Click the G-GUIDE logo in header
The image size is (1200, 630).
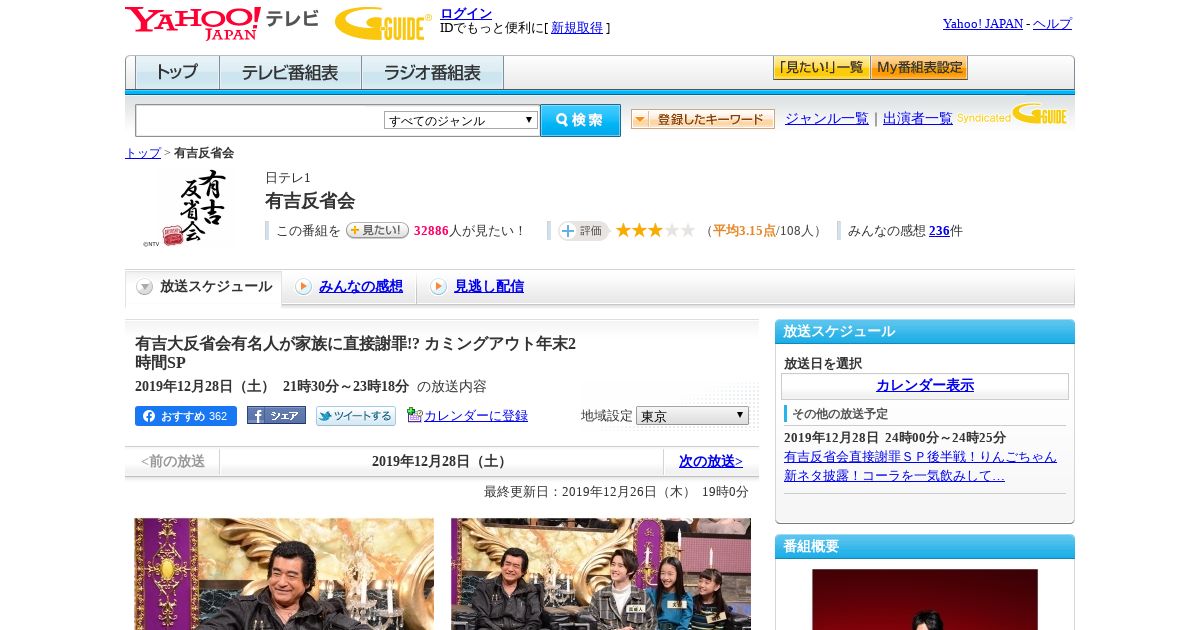383,23
